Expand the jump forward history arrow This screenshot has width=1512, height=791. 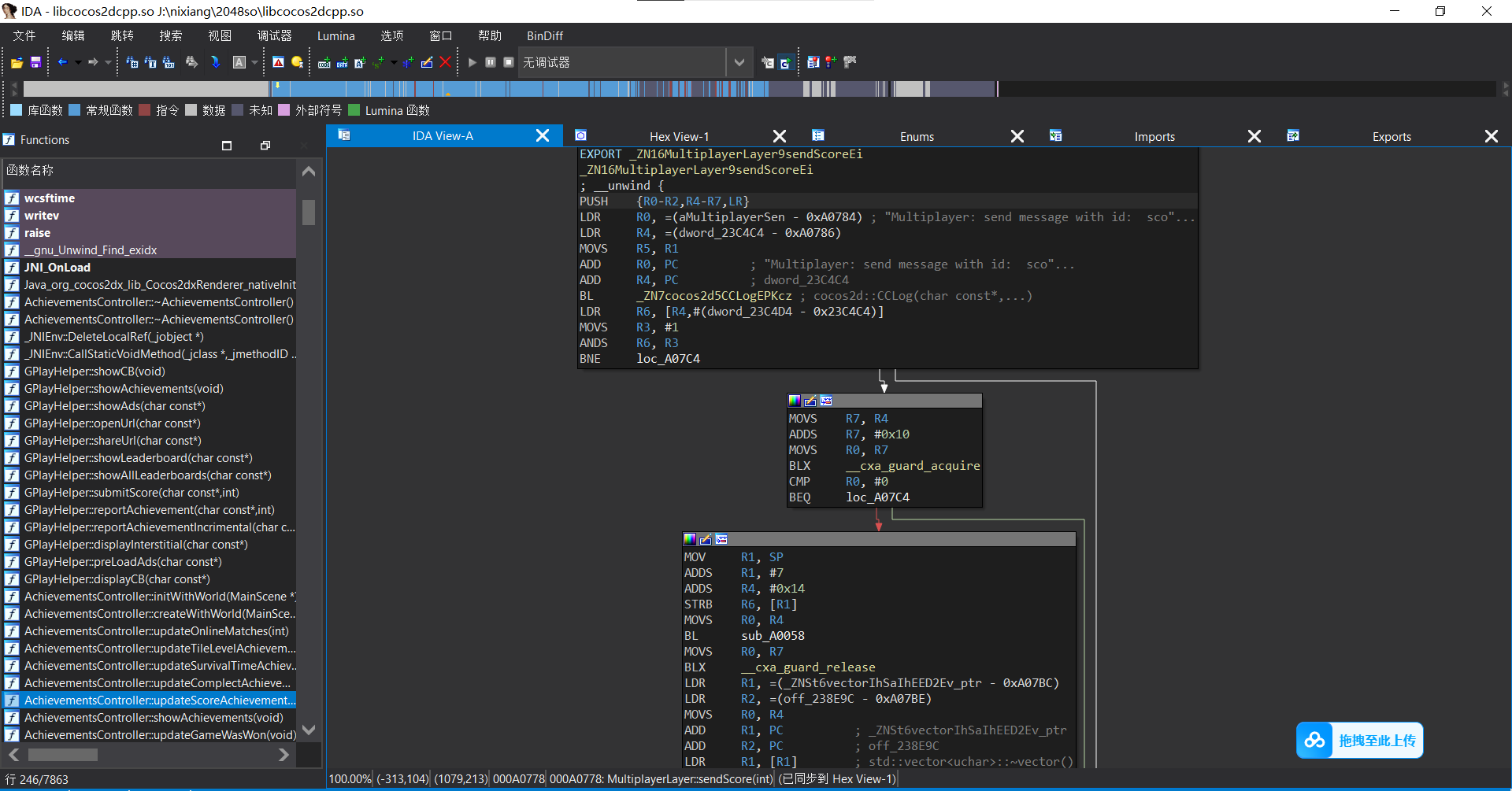[x=108, y=62]
